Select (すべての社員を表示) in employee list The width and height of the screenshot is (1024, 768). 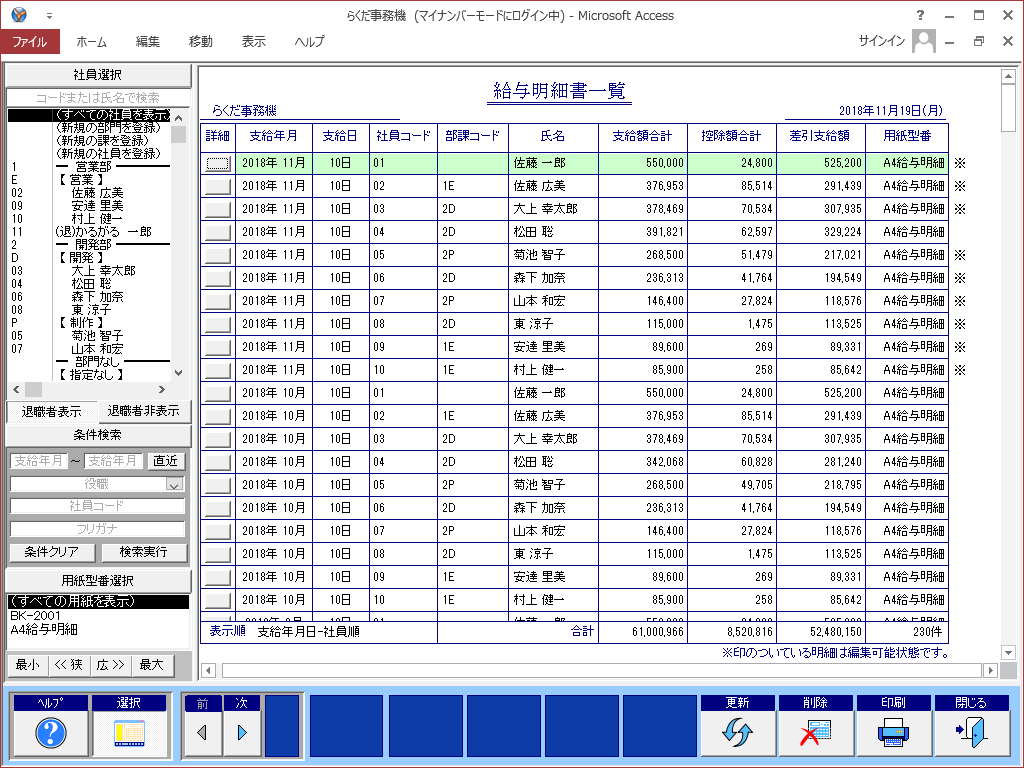pos(89,115)
